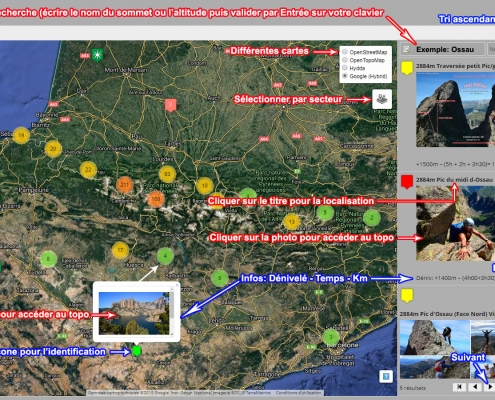
Task: Open the yellow cluster marker 17
Action: 120,250
